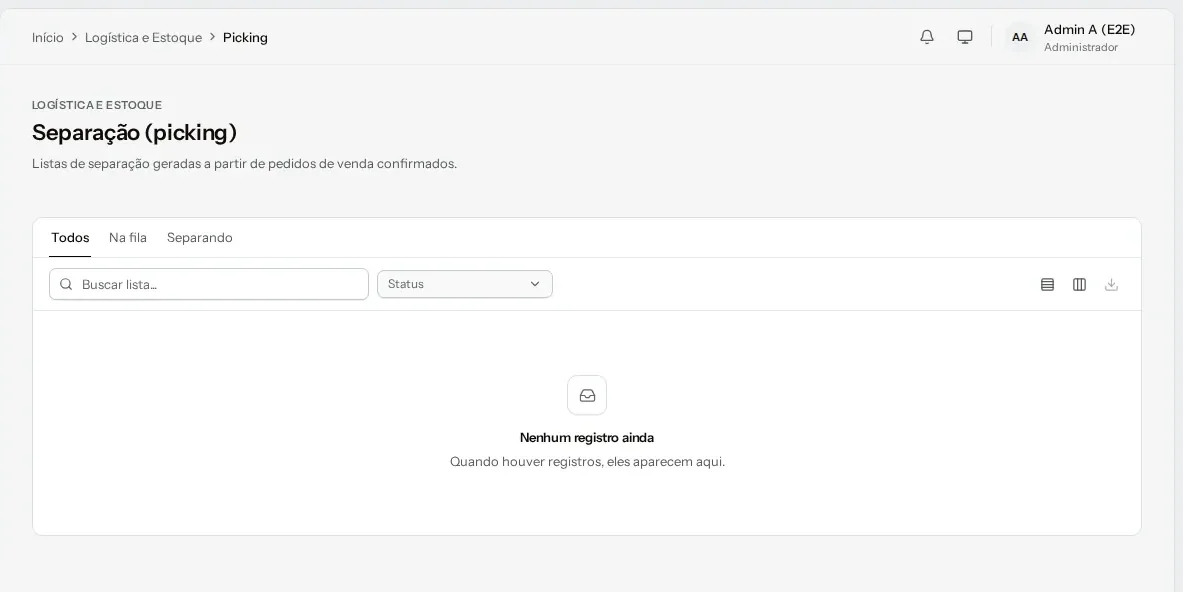Image resolution: width=1183 pixels, height=592 pixels.
Task: Click the 'Listas de separação geradas' description
Action: click(244, 164)
